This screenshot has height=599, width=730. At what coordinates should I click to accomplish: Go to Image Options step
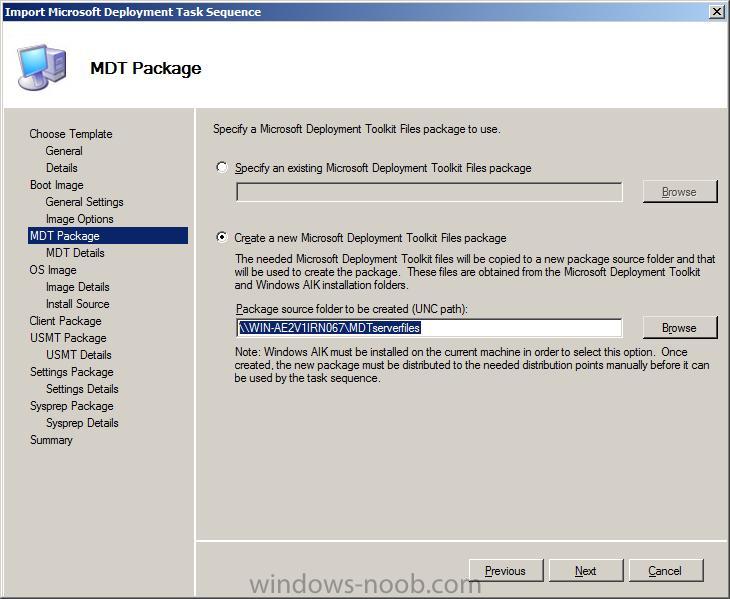(80, 219)
